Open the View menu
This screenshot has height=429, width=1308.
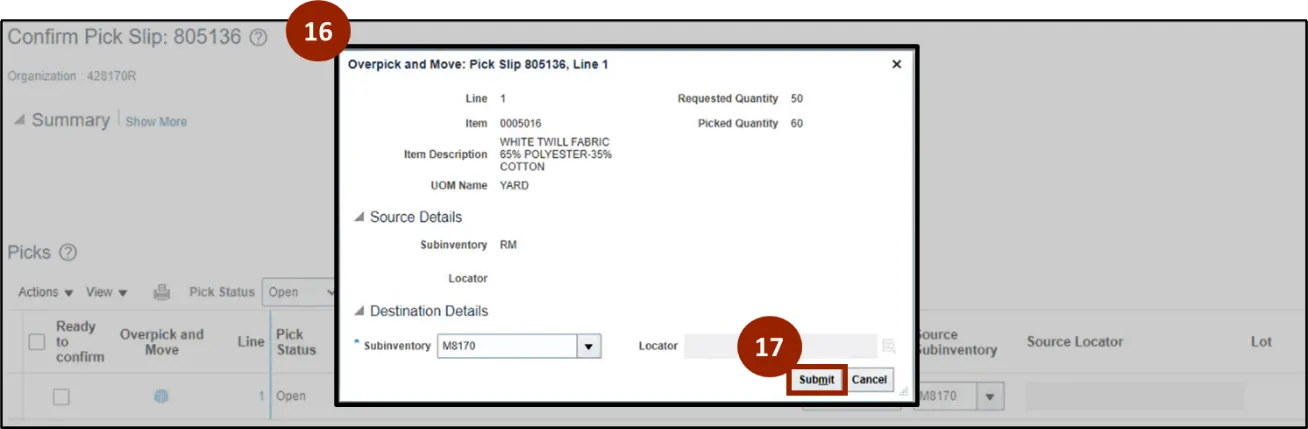click(x=106, y=292)
